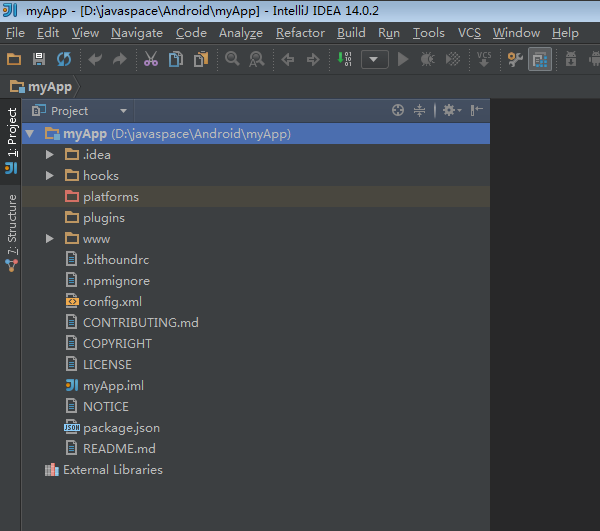The image size is (600, 531).
Task: Click the Make Project binary icon
Action: (344, 59)
